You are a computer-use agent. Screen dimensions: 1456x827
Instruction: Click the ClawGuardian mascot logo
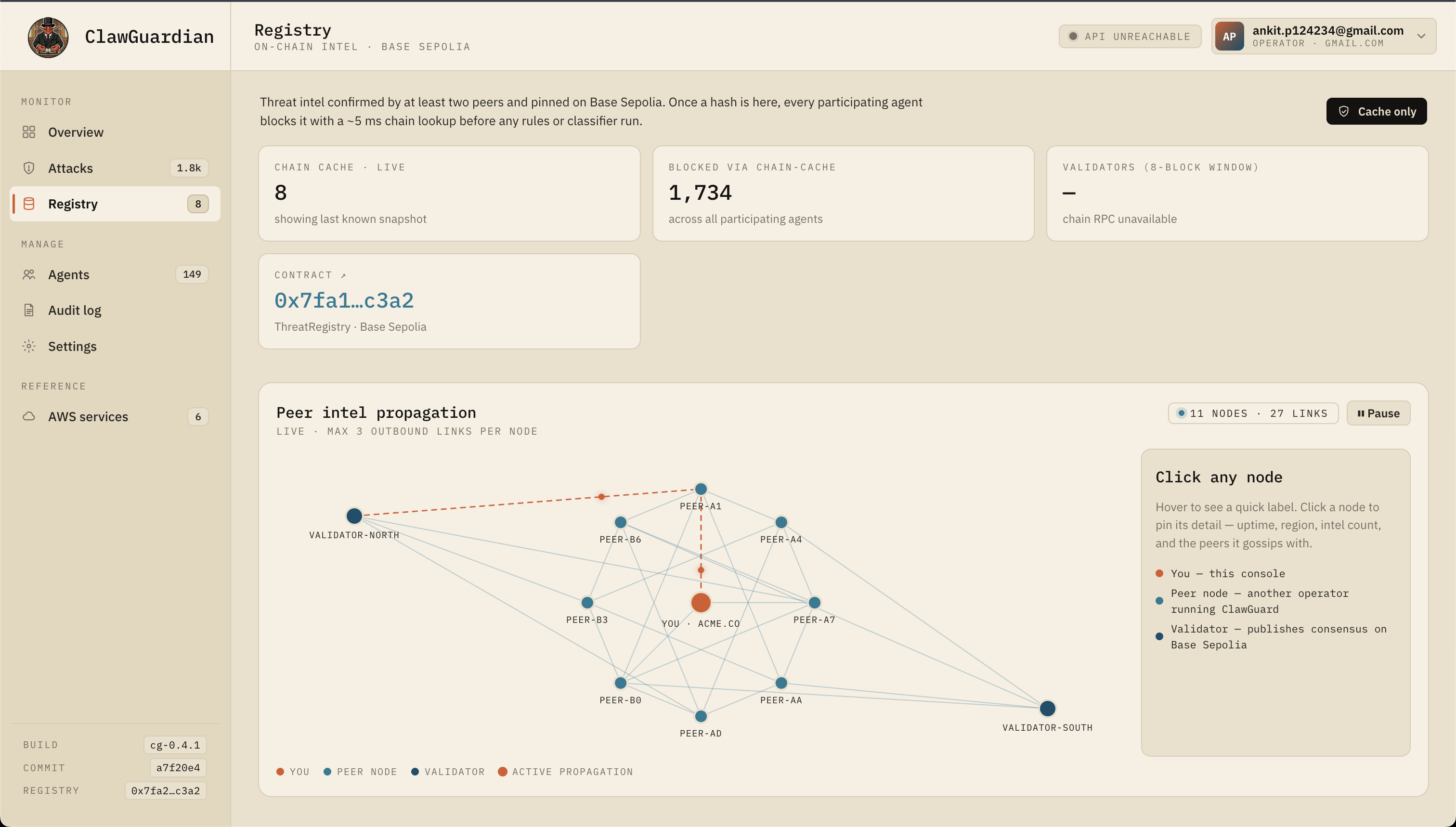point(48,37)
